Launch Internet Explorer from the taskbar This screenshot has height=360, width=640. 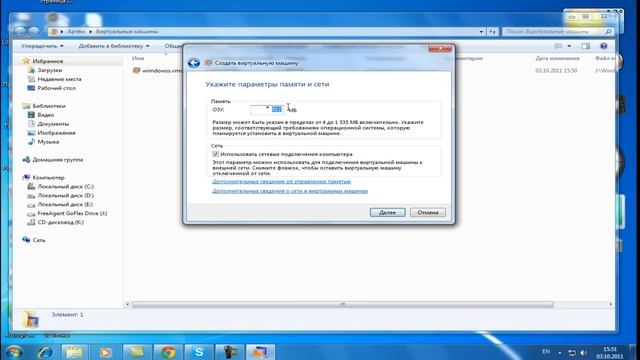44,352
